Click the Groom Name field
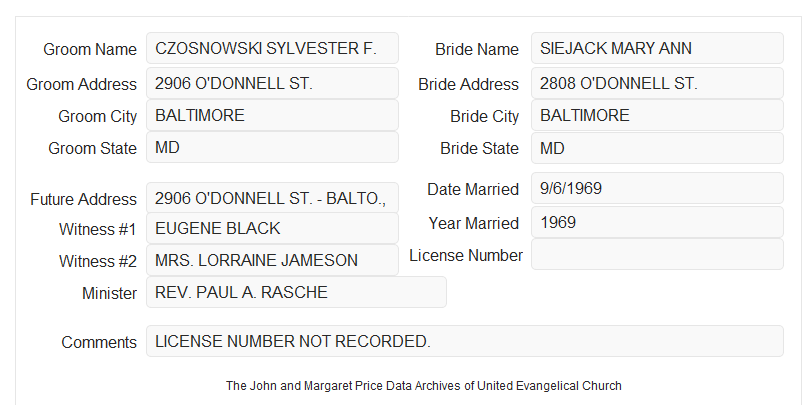Screen dimensions: 805x405 click(x=272, y=48)
